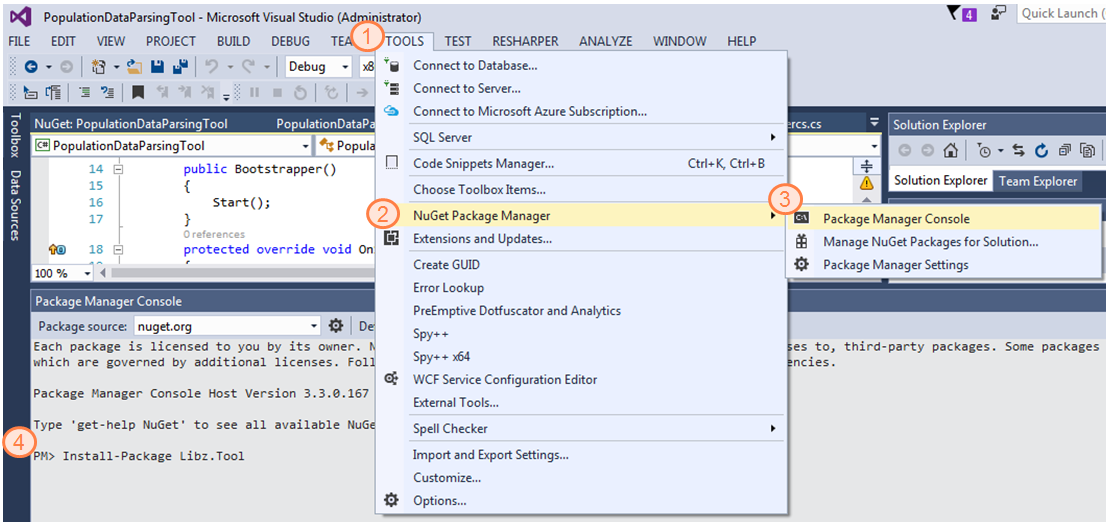Select WCF Service Configuration Editor item
Screen dimensions: 1106x522
pyautogui.click(x=583, y=380)
